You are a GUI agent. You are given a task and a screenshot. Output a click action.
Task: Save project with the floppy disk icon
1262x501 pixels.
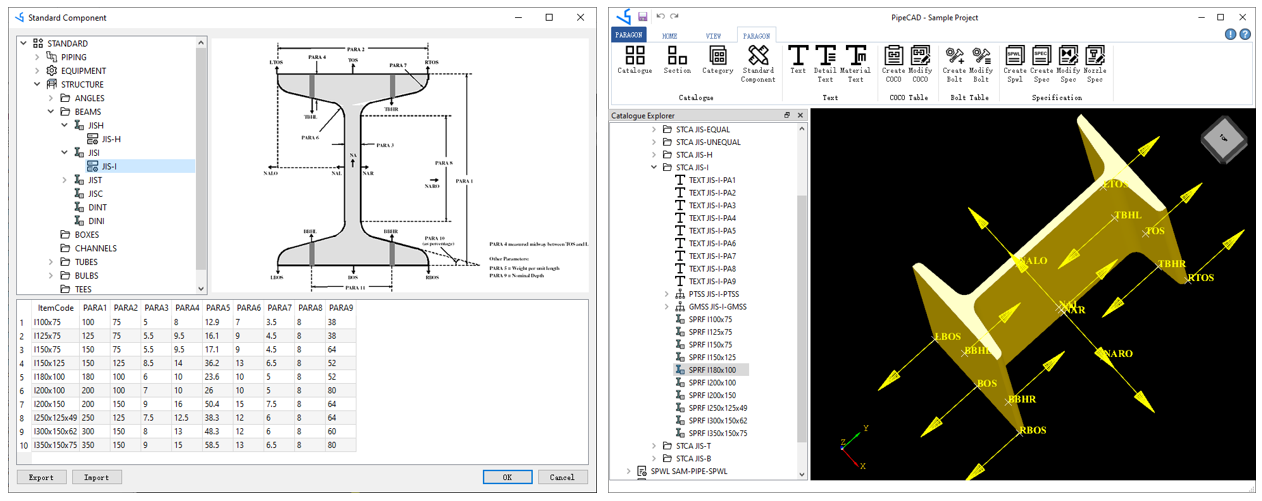click(x=643, y=17)
